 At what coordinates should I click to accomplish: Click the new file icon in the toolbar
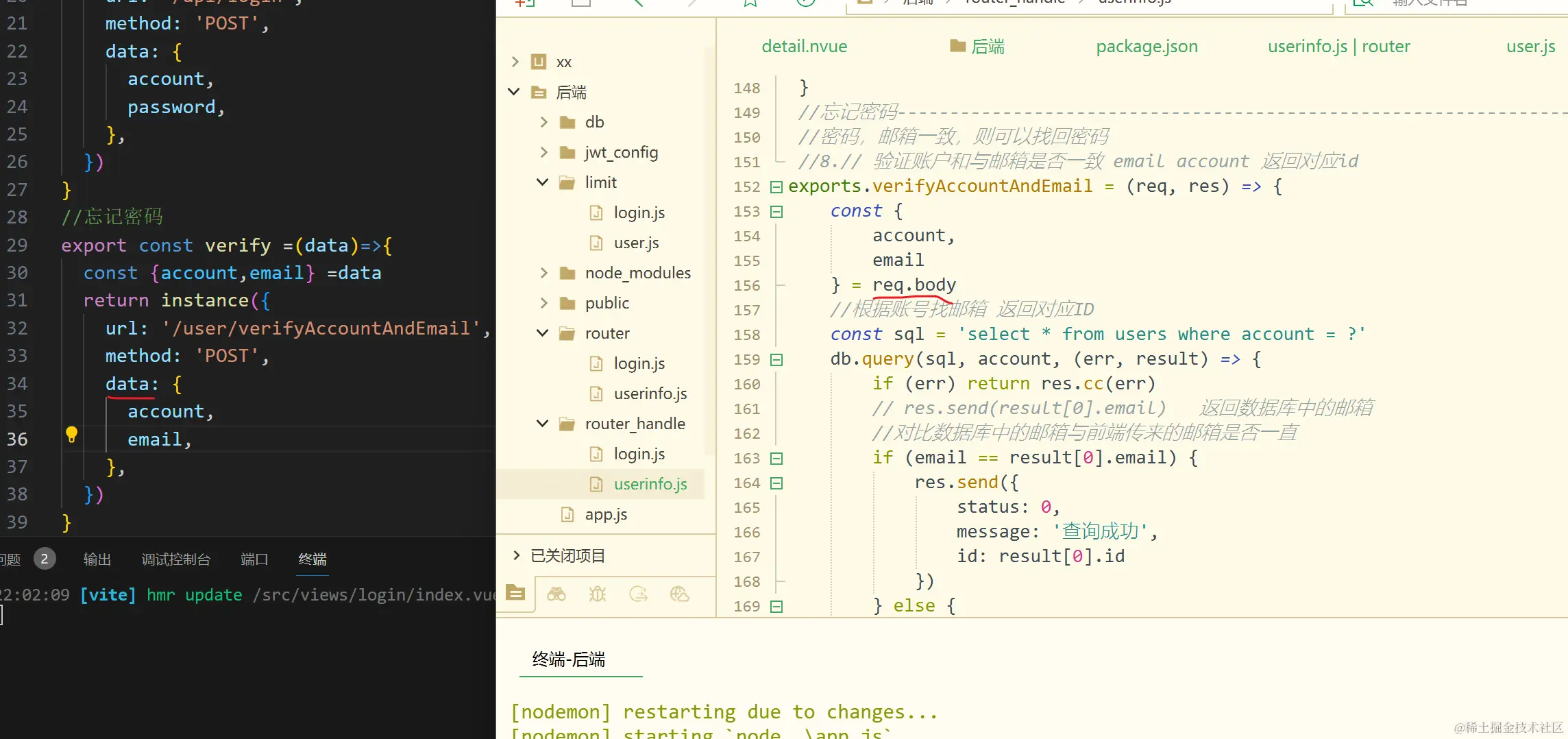[524, 3]
